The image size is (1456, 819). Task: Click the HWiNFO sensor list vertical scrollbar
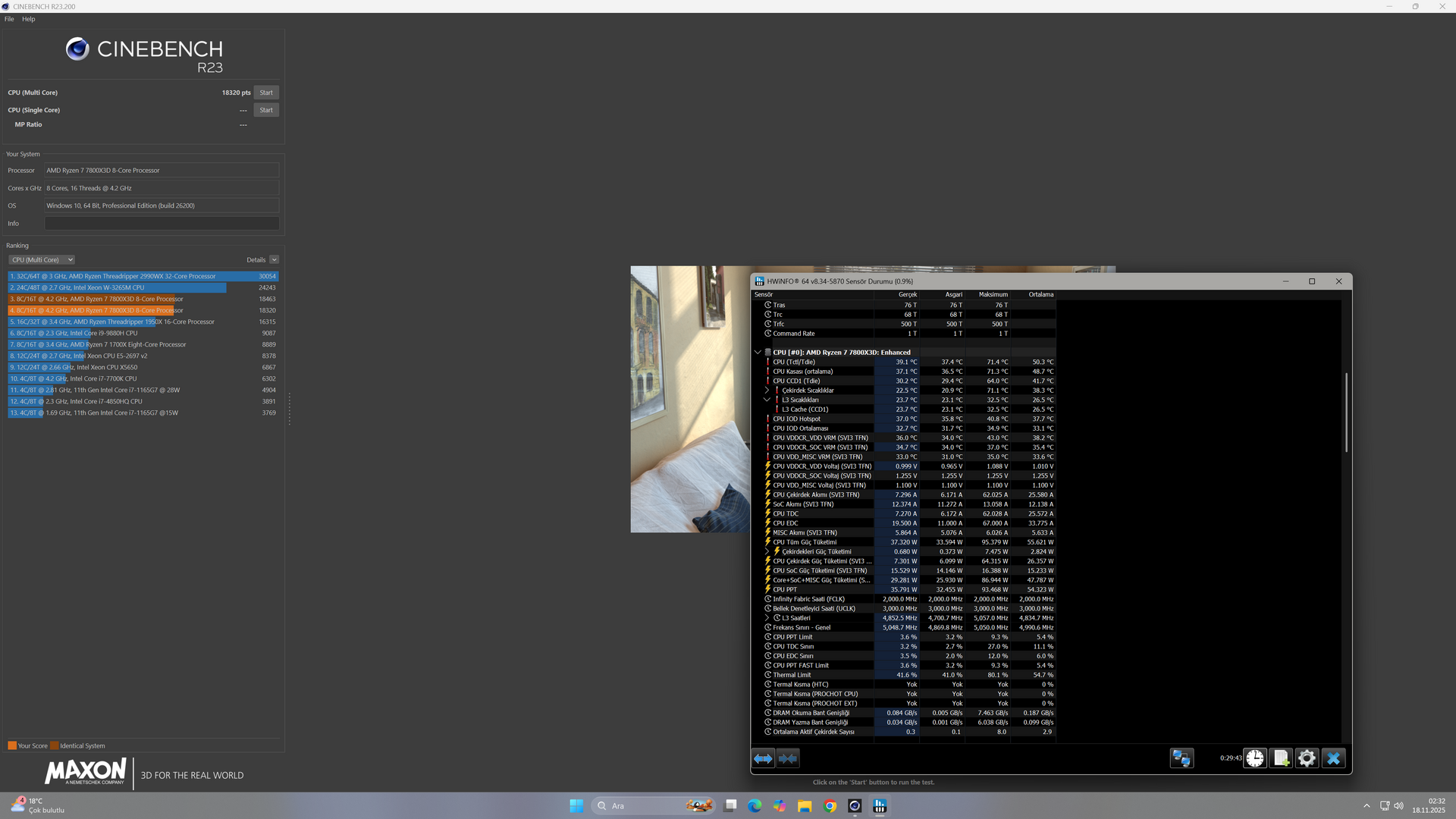[1346, 413]
